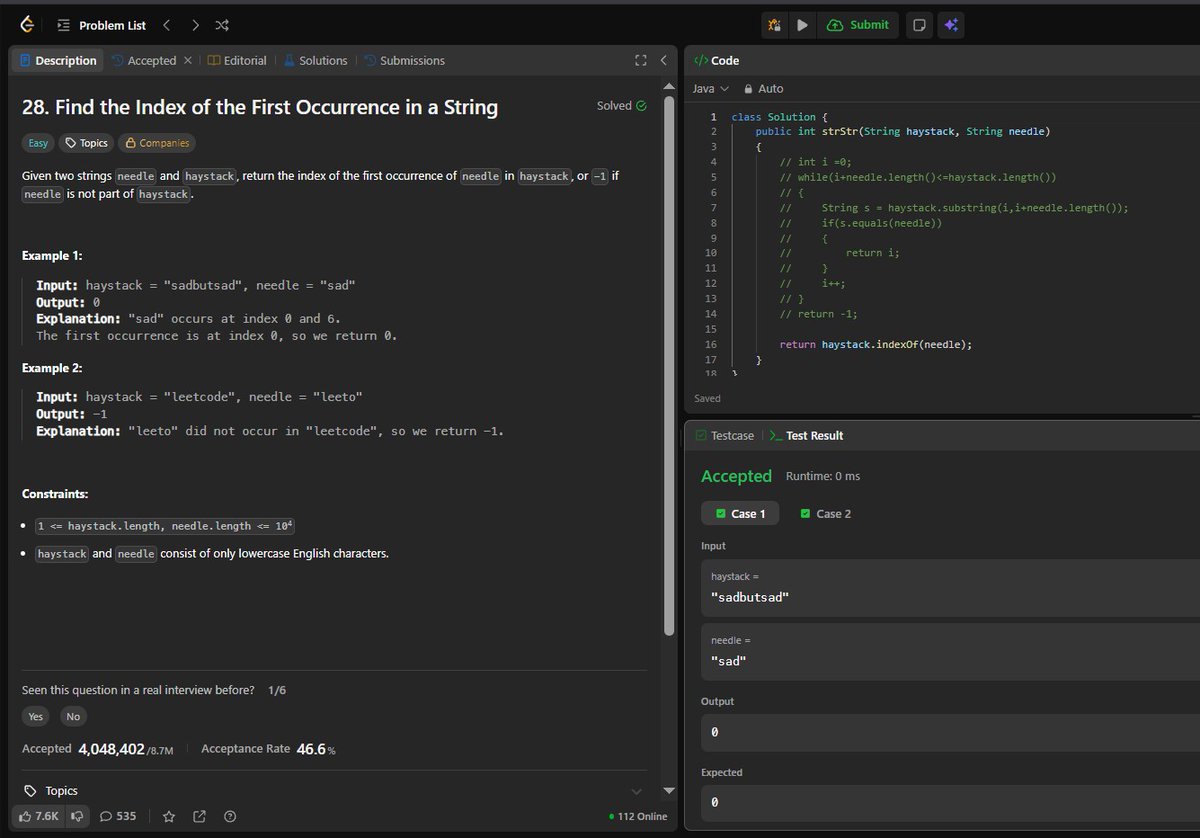Show the Companies tag

(x=156, y=143)
